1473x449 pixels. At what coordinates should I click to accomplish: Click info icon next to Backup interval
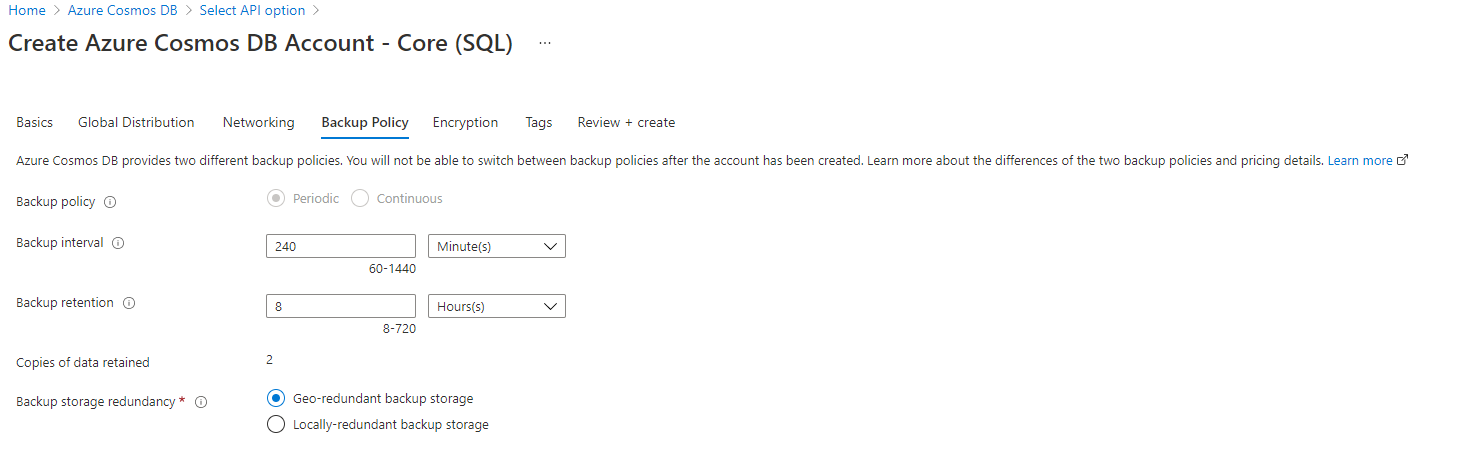[x=118, y=243]
